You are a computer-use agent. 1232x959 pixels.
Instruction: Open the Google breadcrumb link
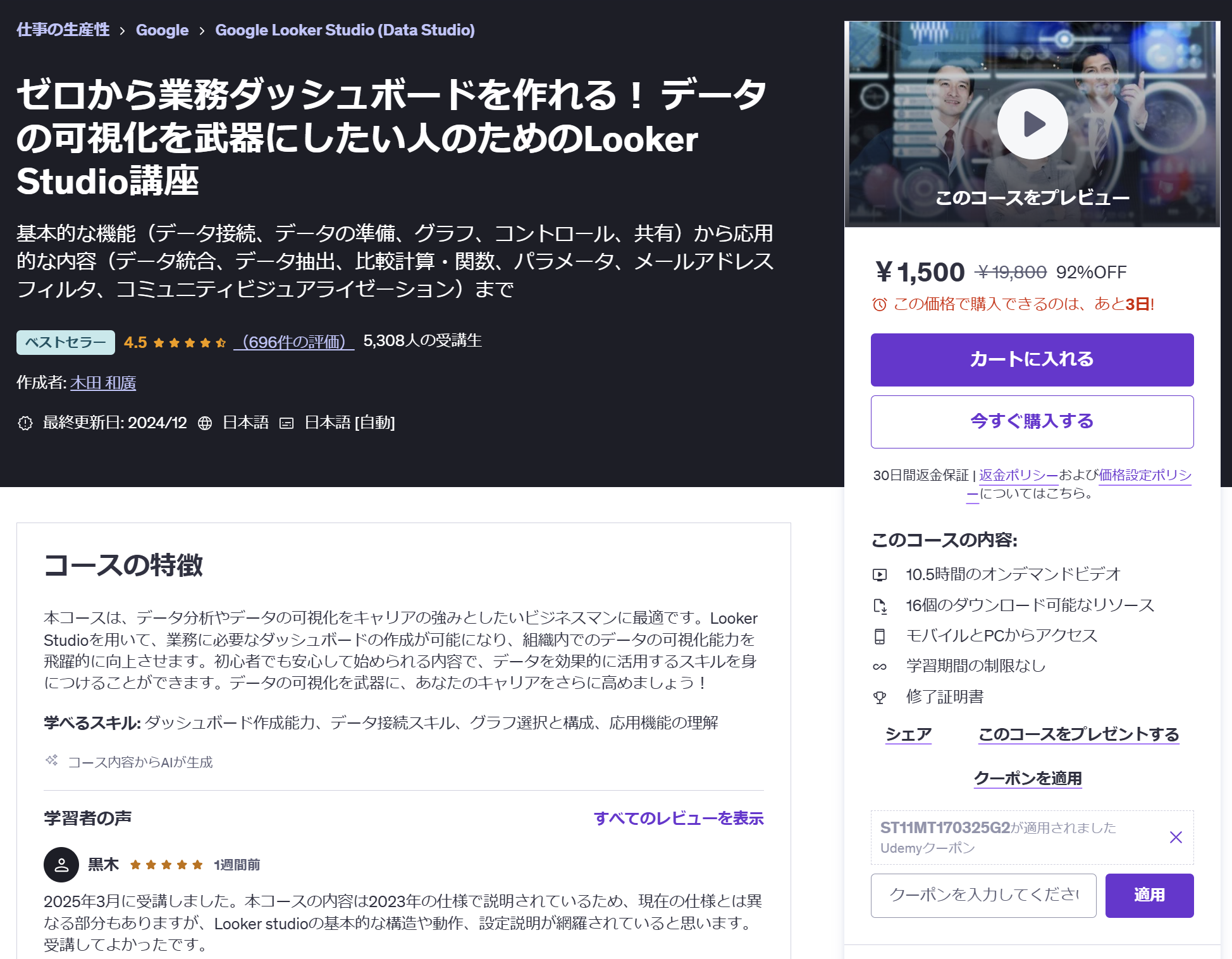coord(162,30)
